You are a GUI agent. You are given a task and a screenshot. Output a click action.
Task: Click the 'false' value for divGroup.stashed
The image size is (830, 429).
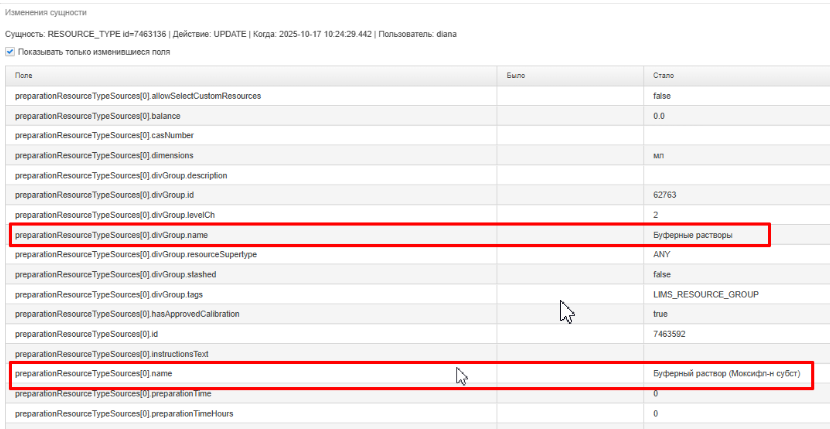[663, 274]
